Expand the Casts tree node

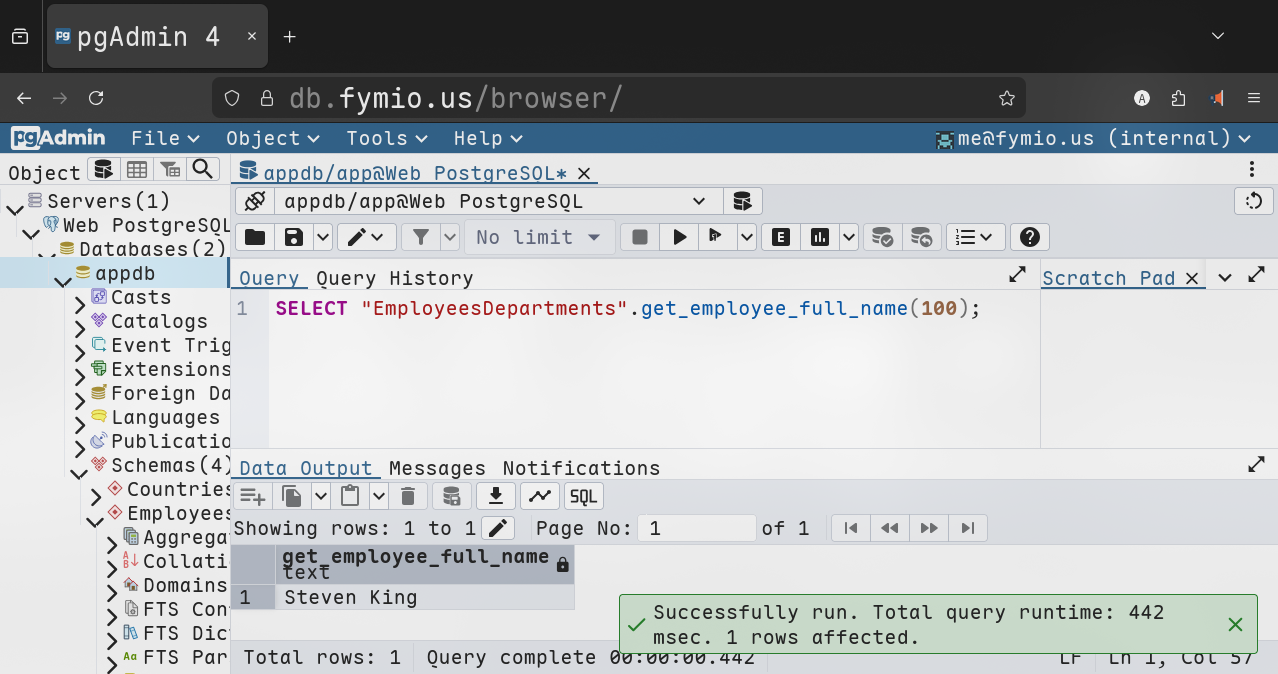(x=81, y=298)
